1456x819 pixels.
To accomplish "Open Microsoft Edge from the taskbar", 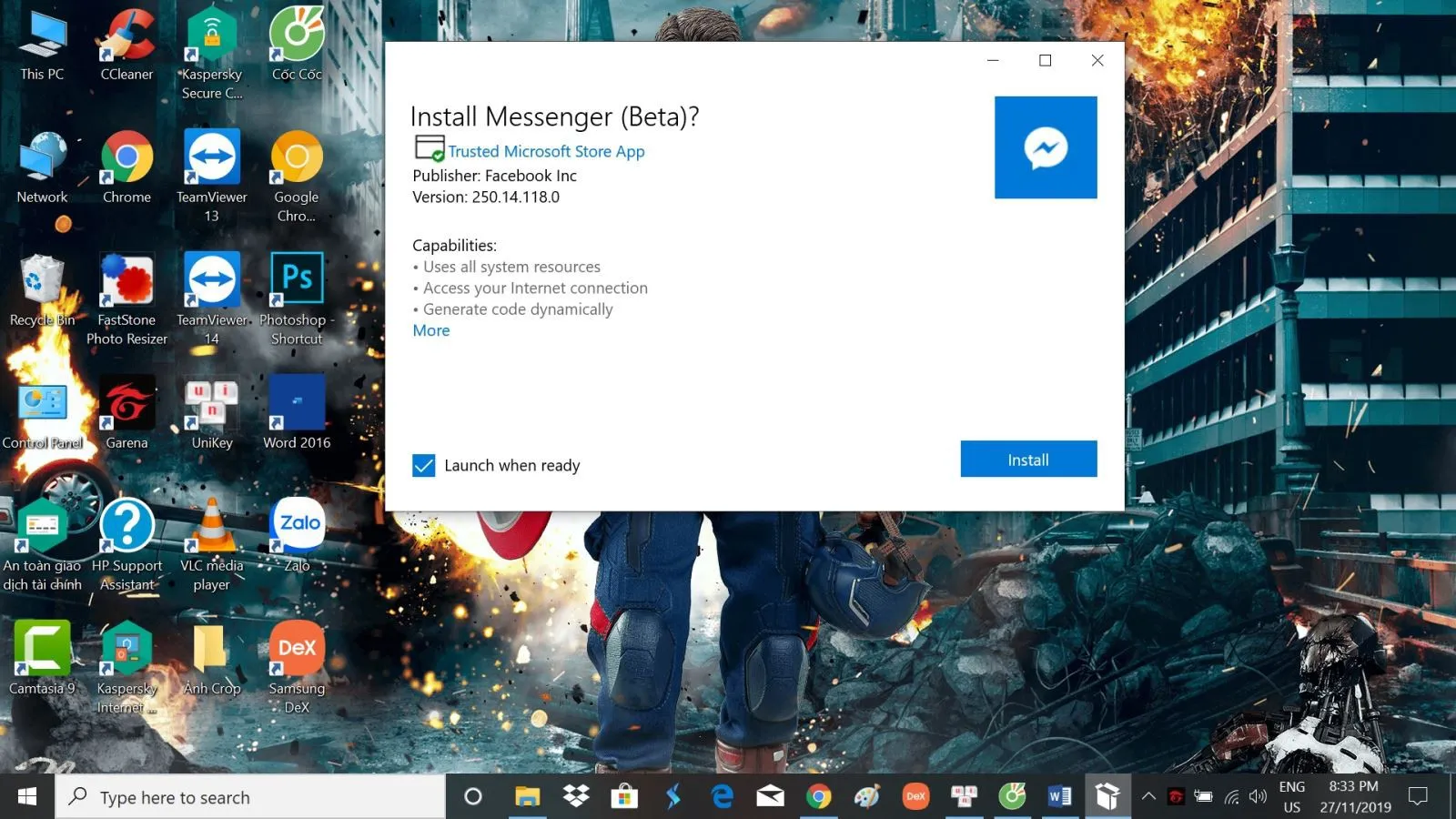I will [x=722, y=797].
